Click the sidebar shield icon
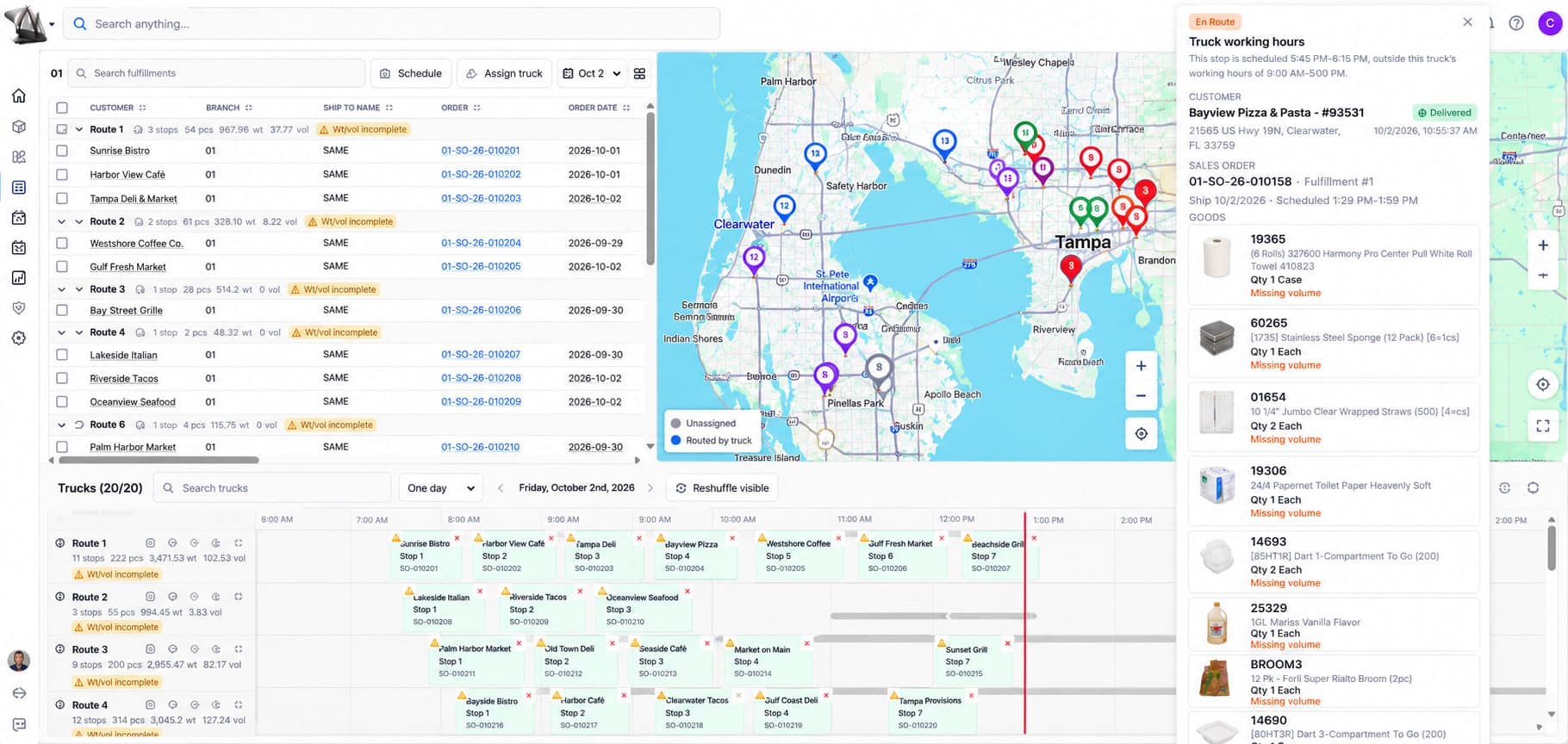1568x744 pixels. pos(19,308)
